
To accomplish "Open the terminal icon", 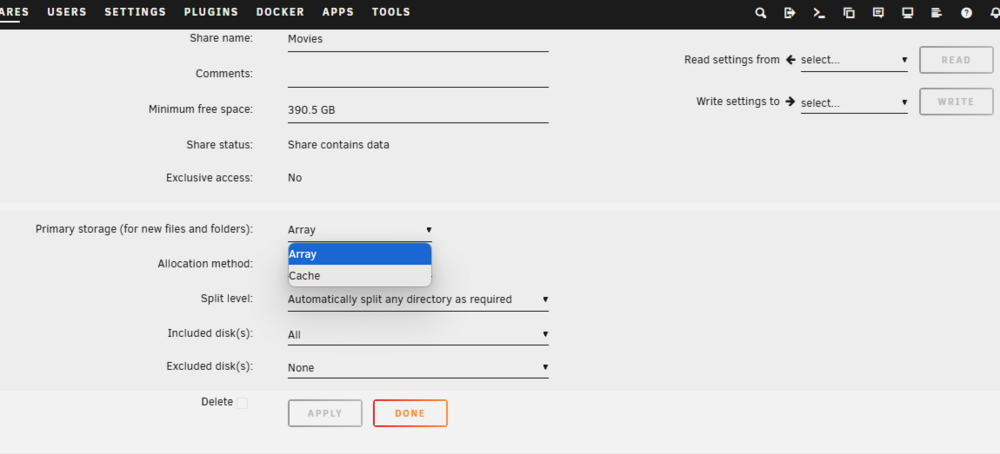I will coord(820,13).
